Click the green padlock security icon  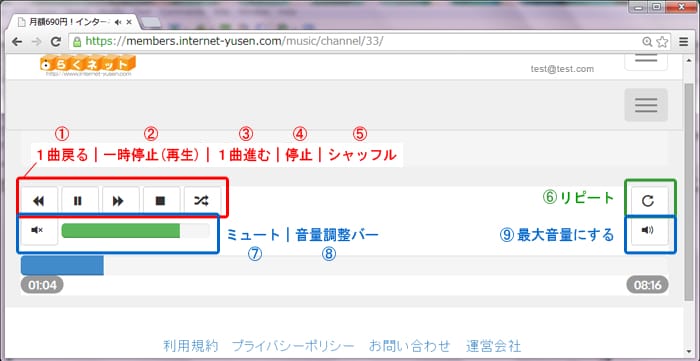coord(77,42)
